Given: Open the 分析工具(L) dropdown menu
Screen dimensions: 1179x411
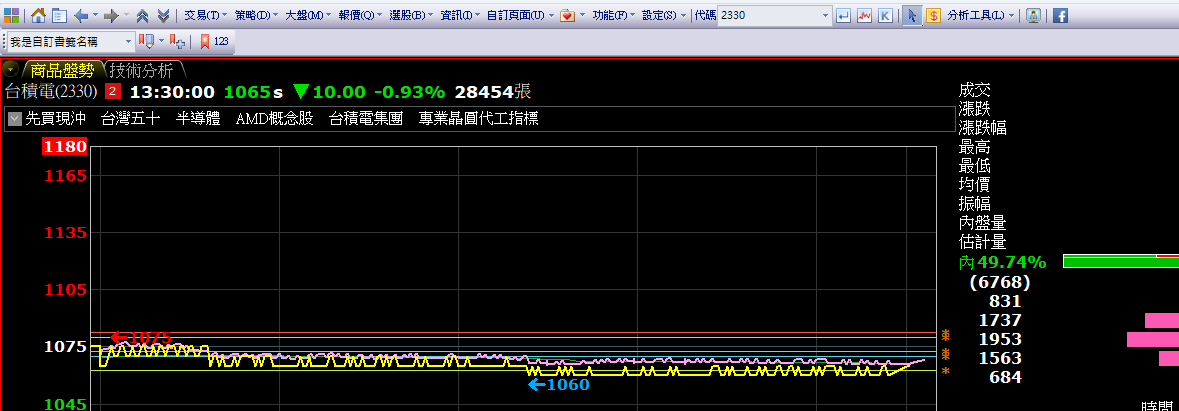Looking at the screenshot, I should (980, 15).
